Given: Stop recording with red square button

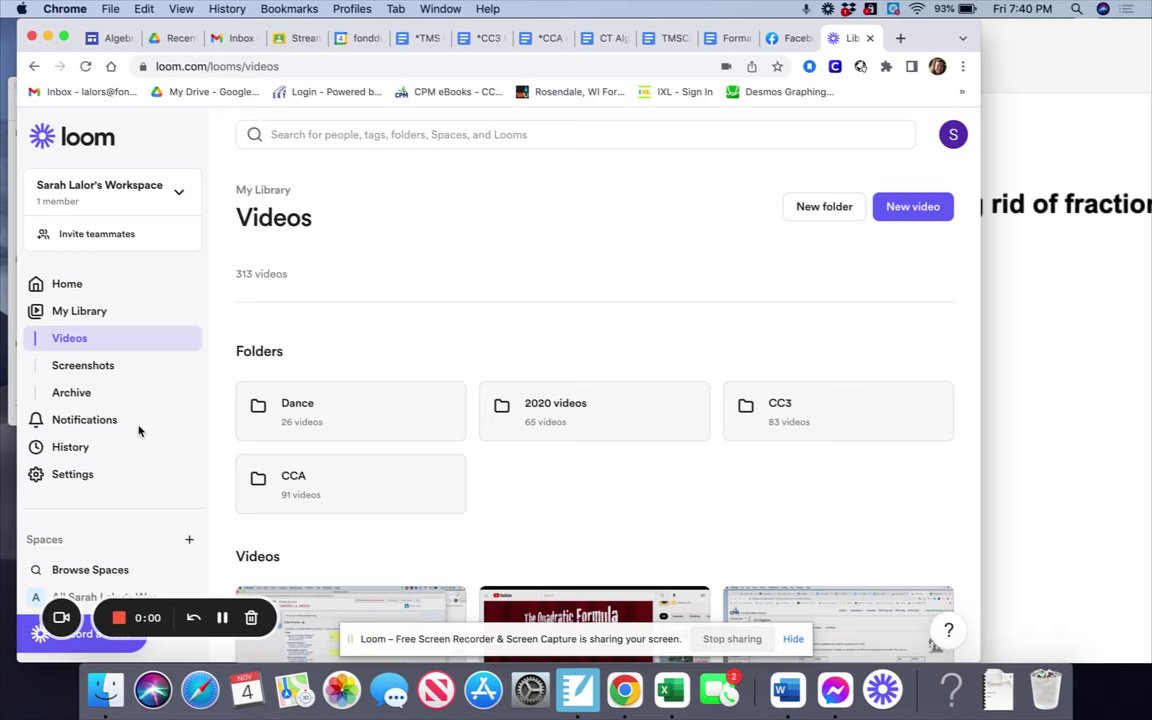Looking at the screenshot, I should click(118, 617).
